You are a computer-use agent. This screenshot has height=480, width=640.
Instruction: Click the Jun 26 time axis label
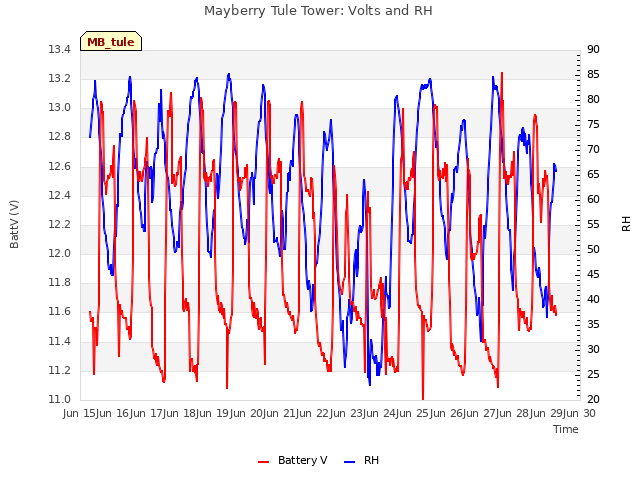click(x=447, y=414)
